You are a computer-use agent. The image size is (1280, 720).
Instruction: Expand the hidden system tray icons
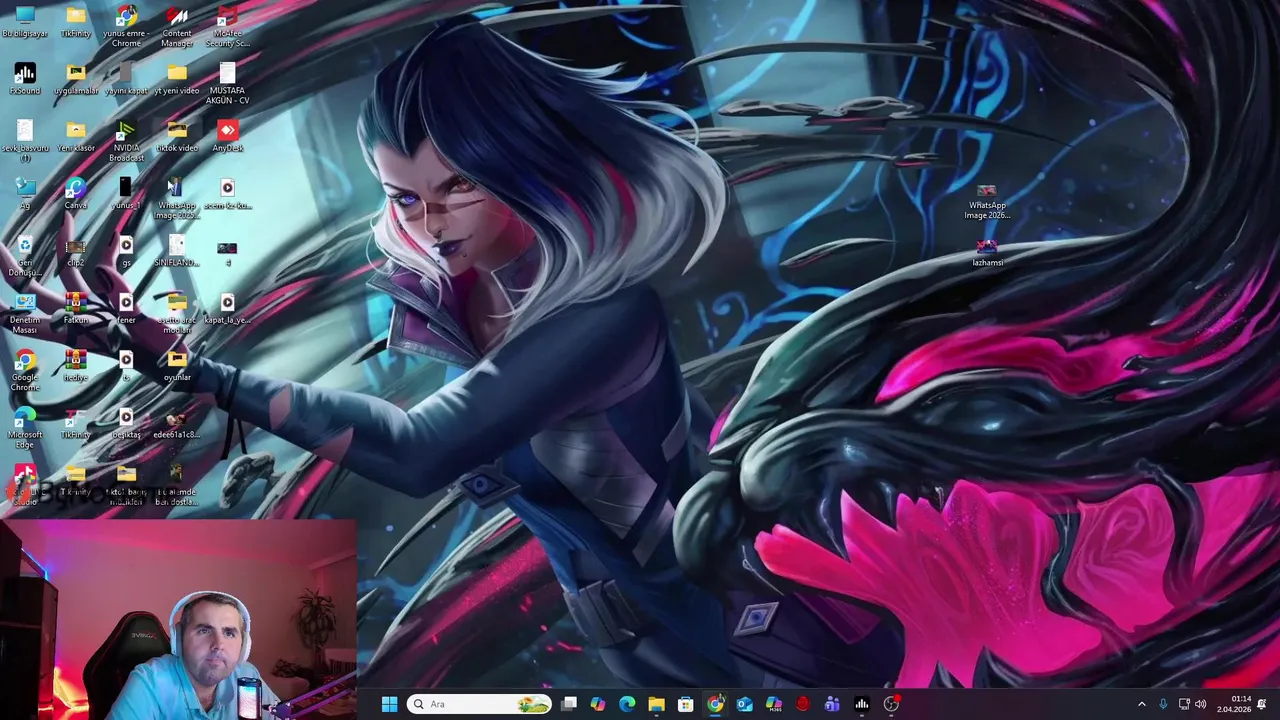[x=1142, y=704]
